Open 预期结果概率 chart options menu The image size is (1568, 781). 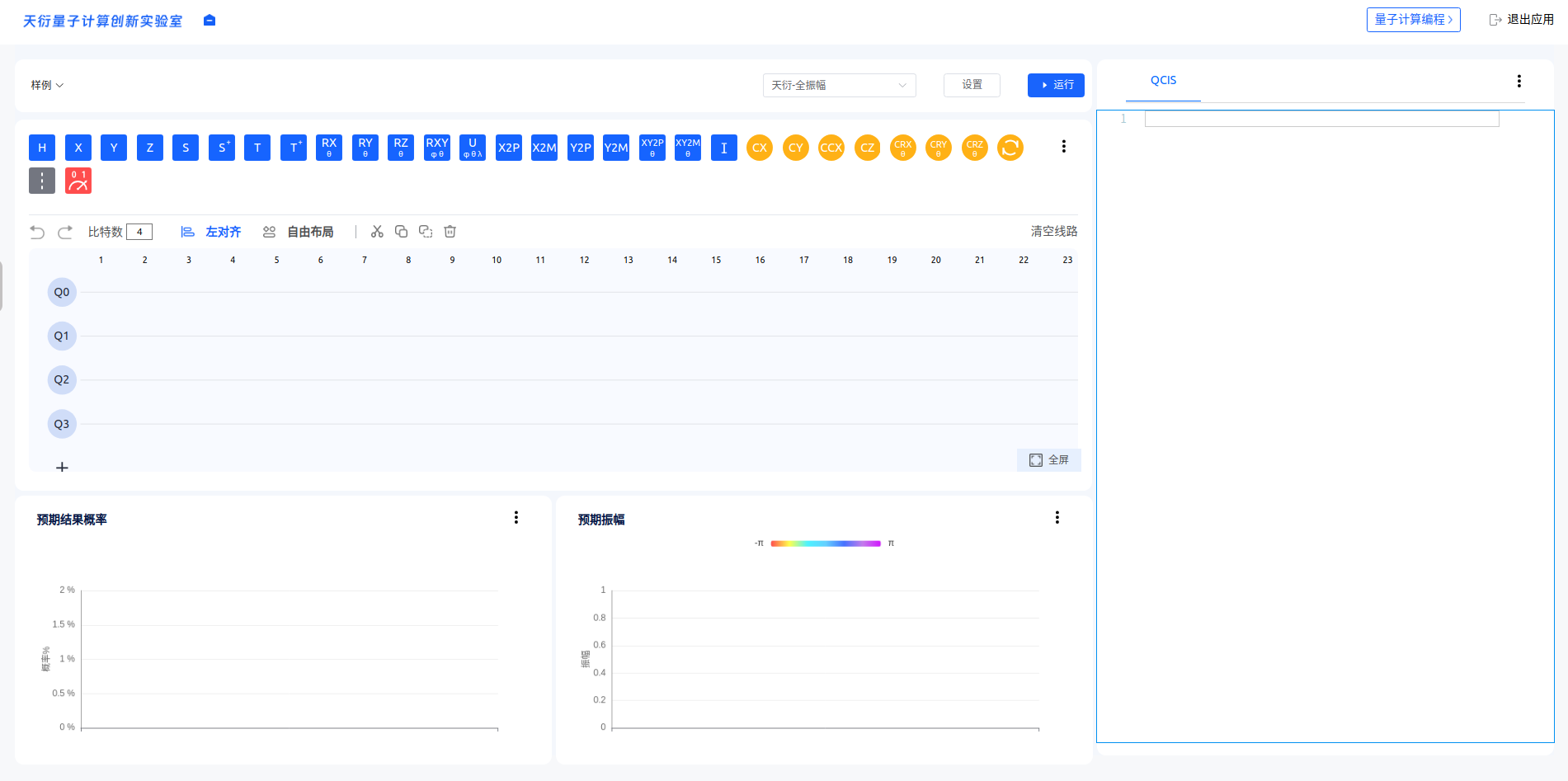tap(516, 517)
